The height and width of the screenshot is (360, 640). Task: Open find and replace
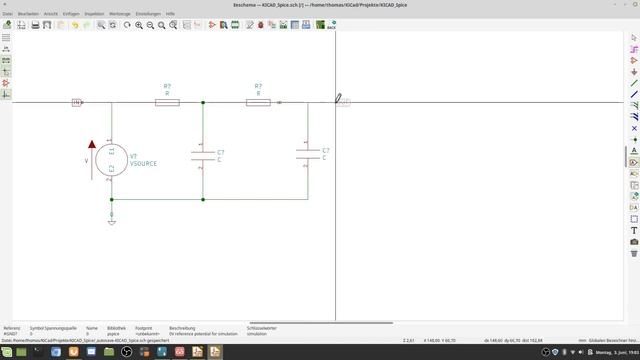coord(113,25)
